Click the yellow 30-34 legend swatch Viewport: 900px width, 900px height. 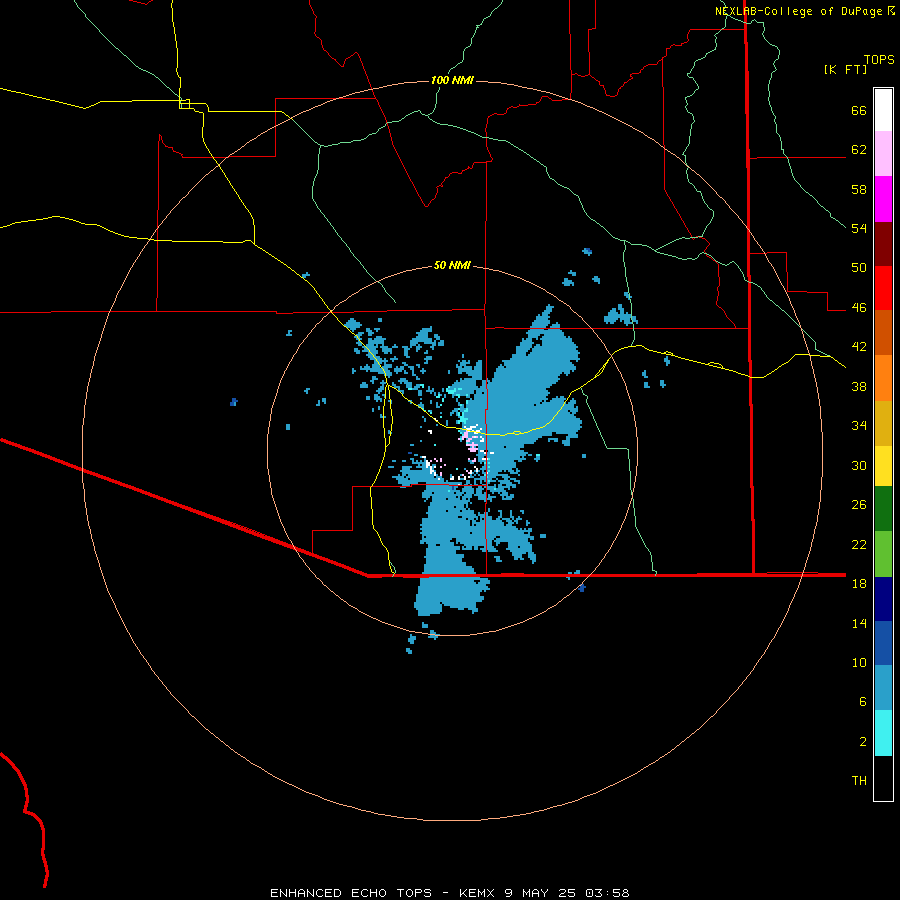(883, 466)
